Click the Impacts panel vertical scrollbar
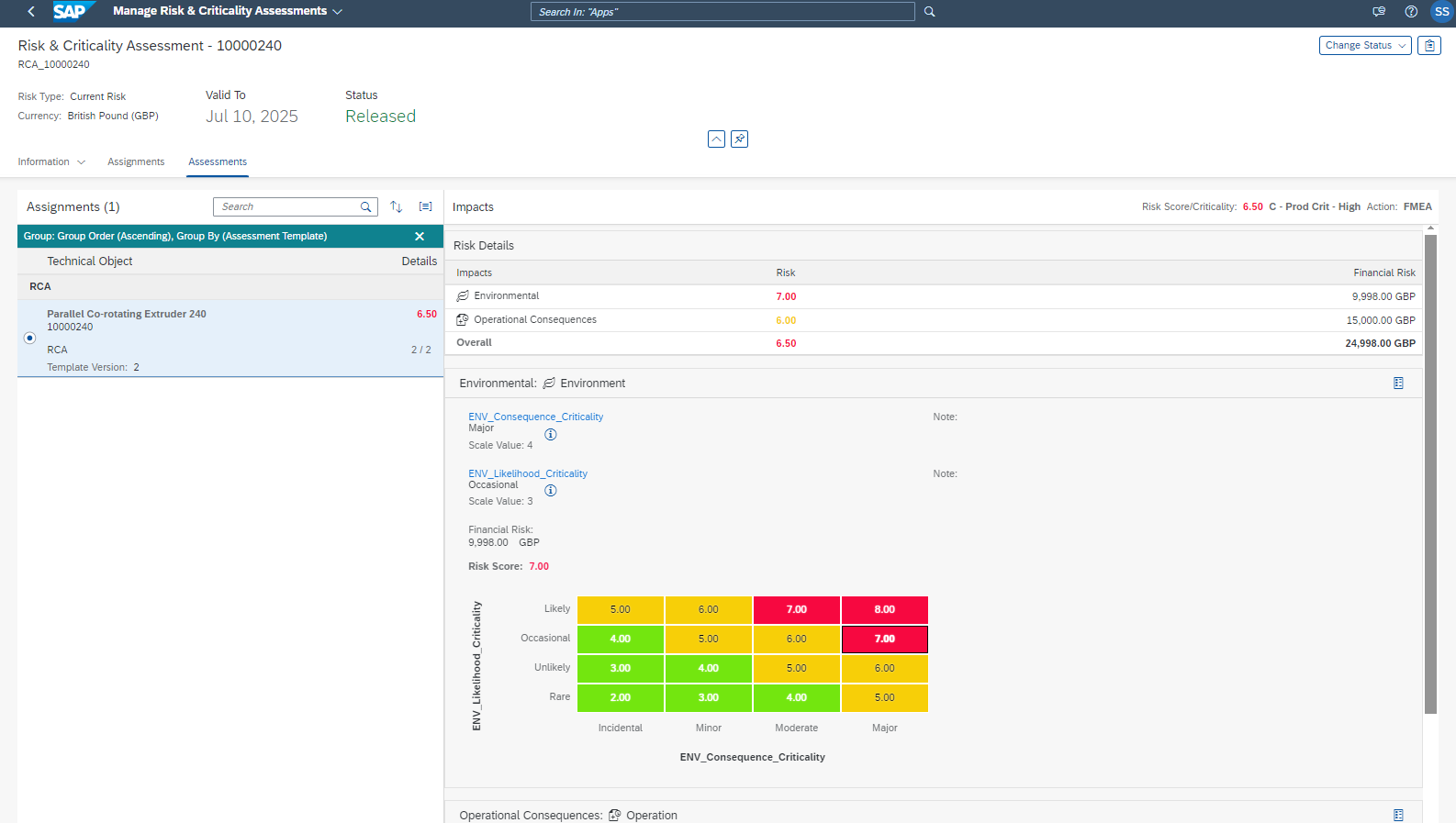The height and width of the screenshot is (823, 1456). click(1430, 474)
